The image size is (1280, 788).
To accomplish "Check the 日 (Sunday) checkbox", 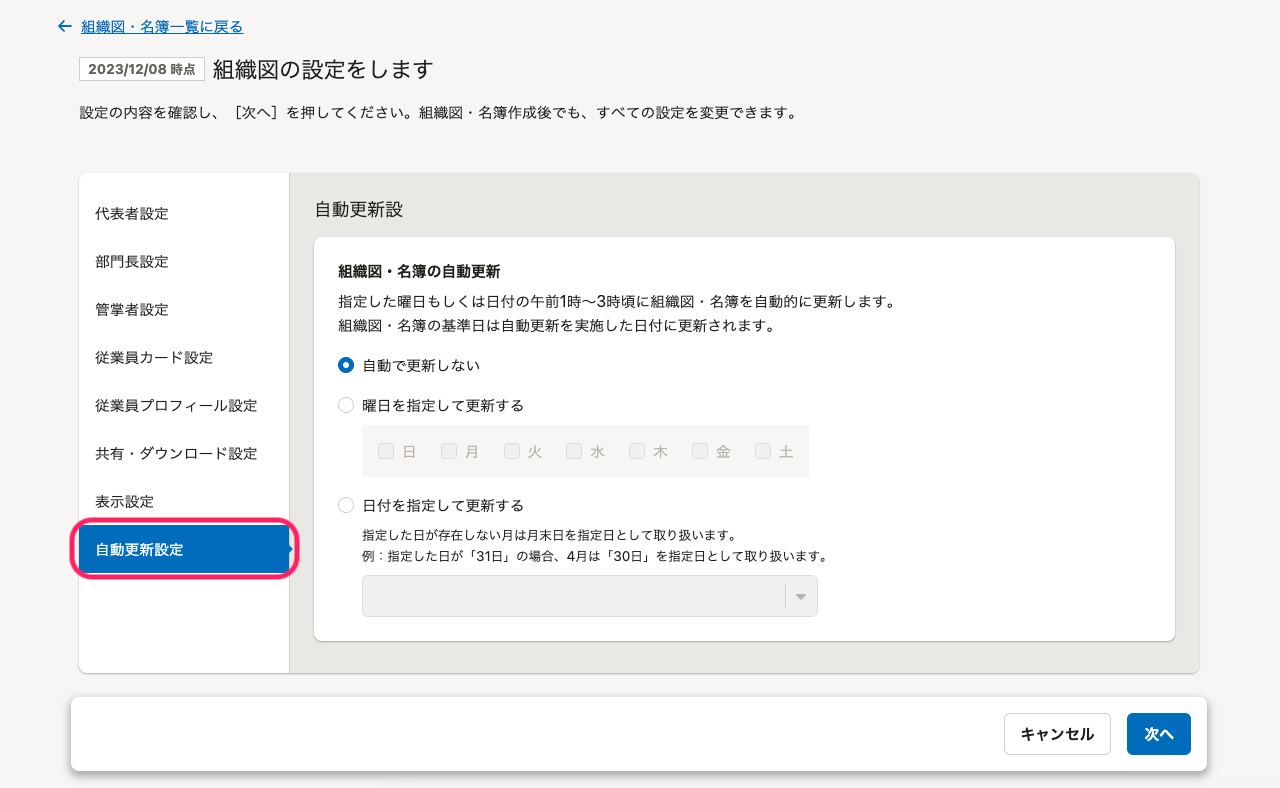I will pos(386,452).
